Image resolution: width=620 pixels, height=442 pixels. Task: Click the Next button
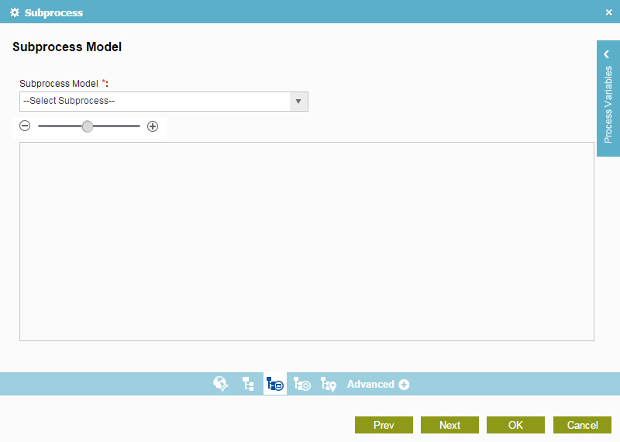click(450, 425)
